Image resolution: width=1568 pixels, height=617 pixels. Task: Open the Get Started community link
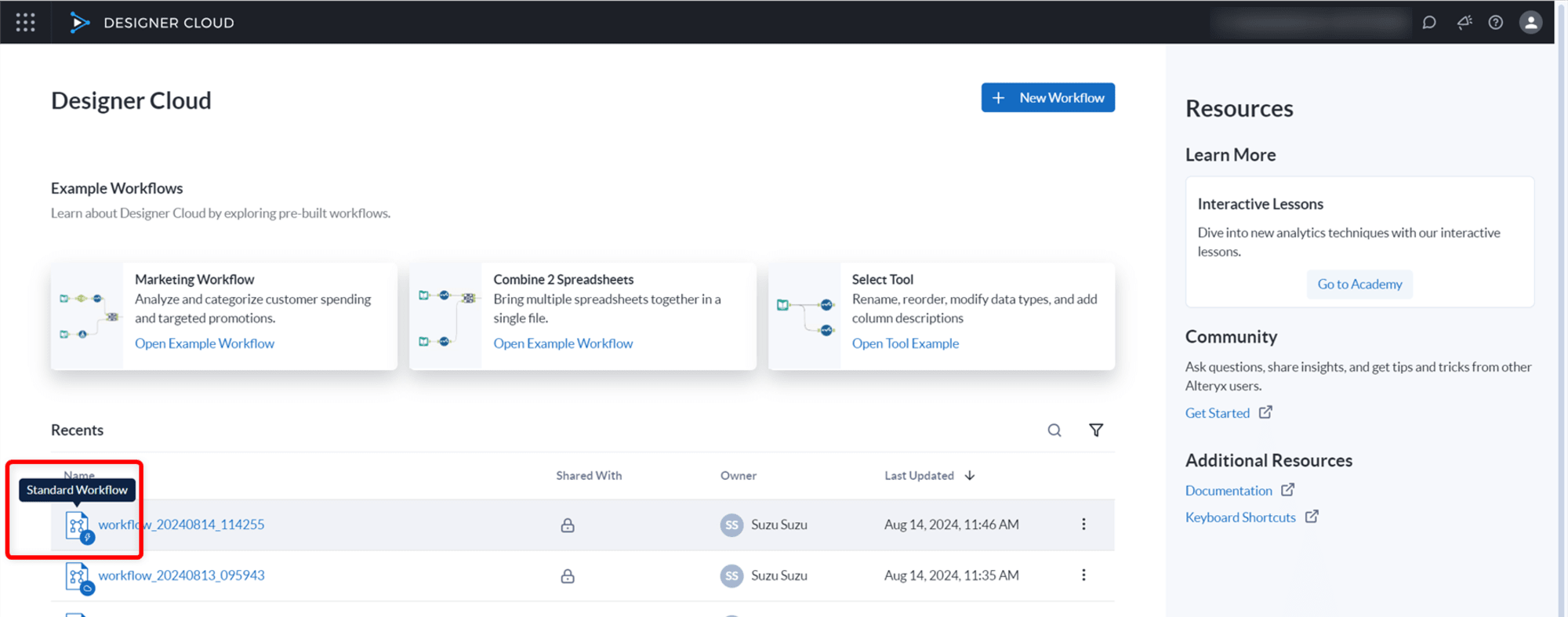pos(1217,413)
